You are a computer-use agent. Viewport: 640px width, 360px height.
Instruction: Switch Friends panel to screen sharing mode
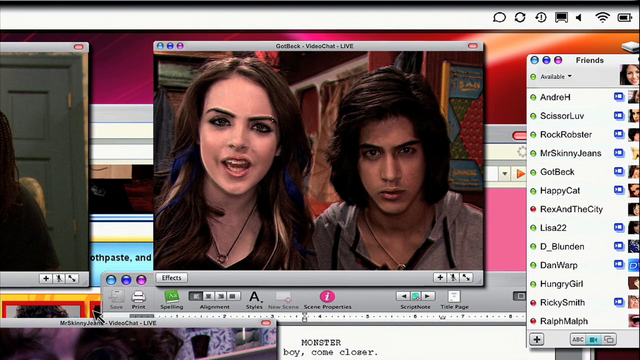pos(609,340)
